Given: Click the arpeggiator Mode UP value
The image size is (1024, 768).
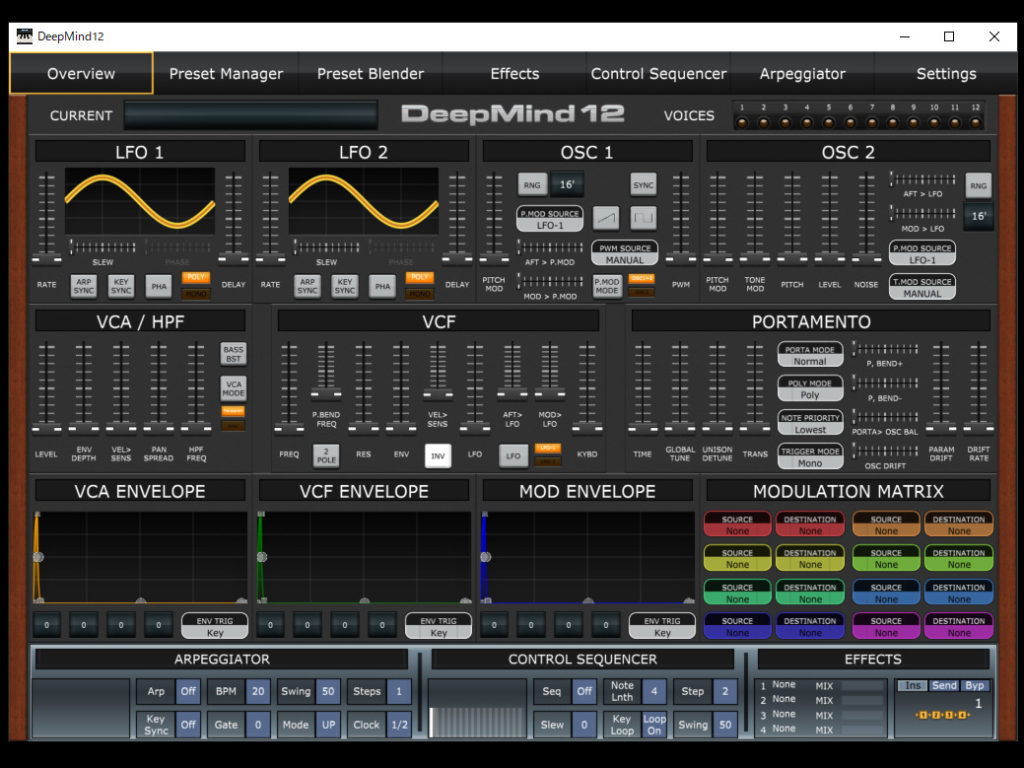Looking at the screenshot, I should click(x=328, y=725).
